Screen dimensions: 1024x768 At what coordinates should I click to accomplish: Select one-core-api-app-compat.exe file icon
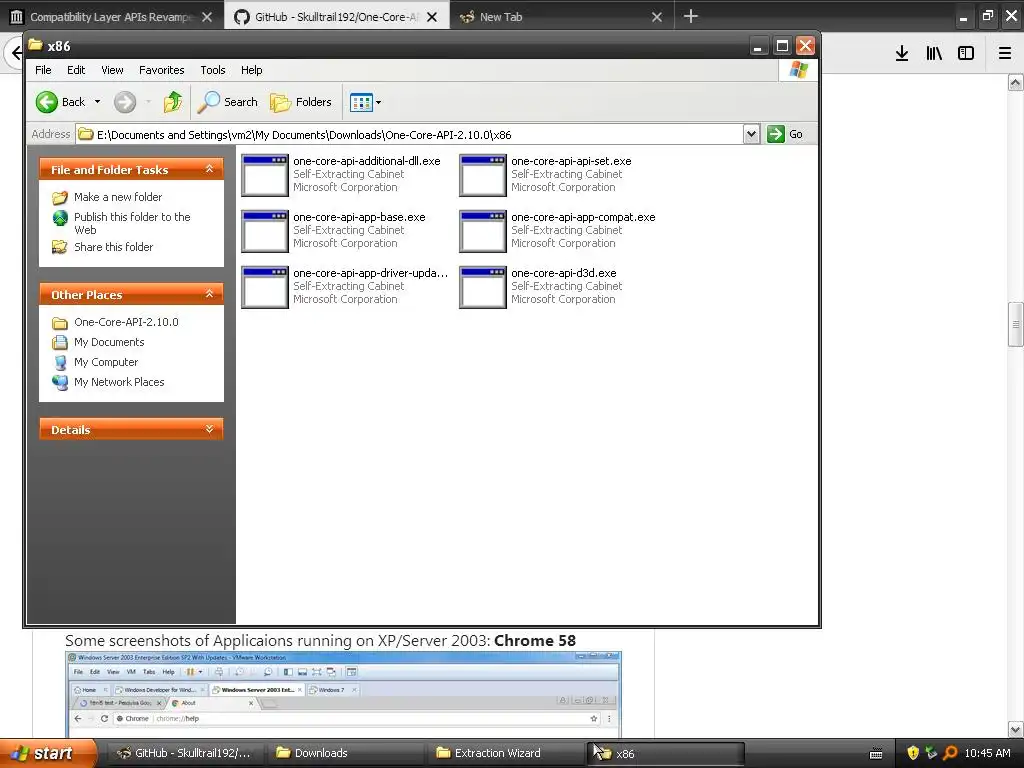pyautogui.click(x=483, y=231)
